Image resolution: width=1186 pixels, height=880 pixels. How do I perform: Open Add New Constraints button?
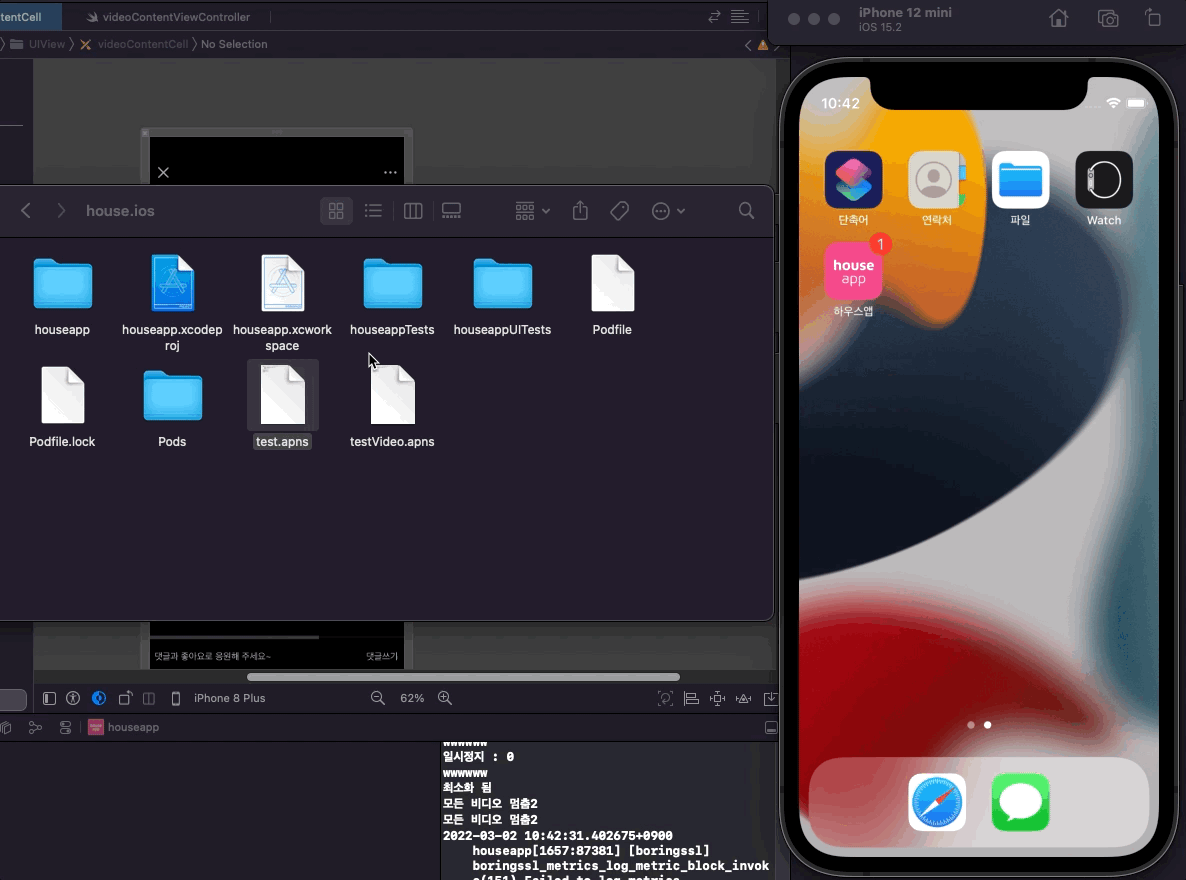click(x=717, y=698)
